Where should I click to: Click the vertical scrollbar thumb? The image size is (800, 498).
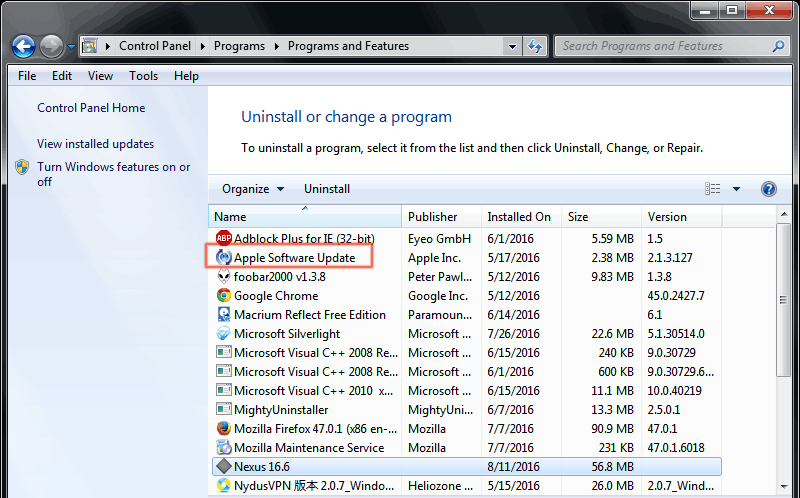tap(783, 300)
